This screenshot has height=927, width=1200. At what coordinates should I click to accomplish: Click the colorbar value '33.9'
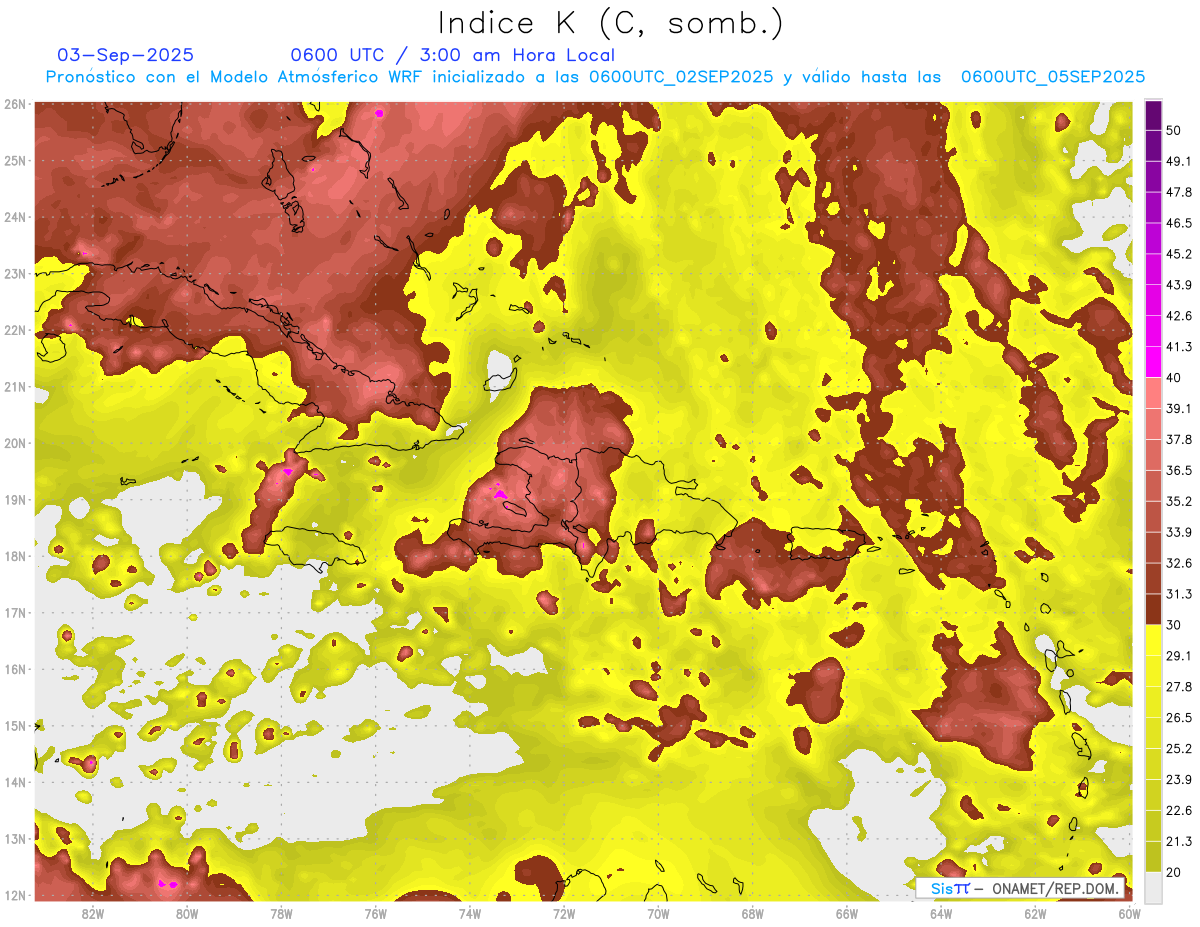(x=1178, y=532)
